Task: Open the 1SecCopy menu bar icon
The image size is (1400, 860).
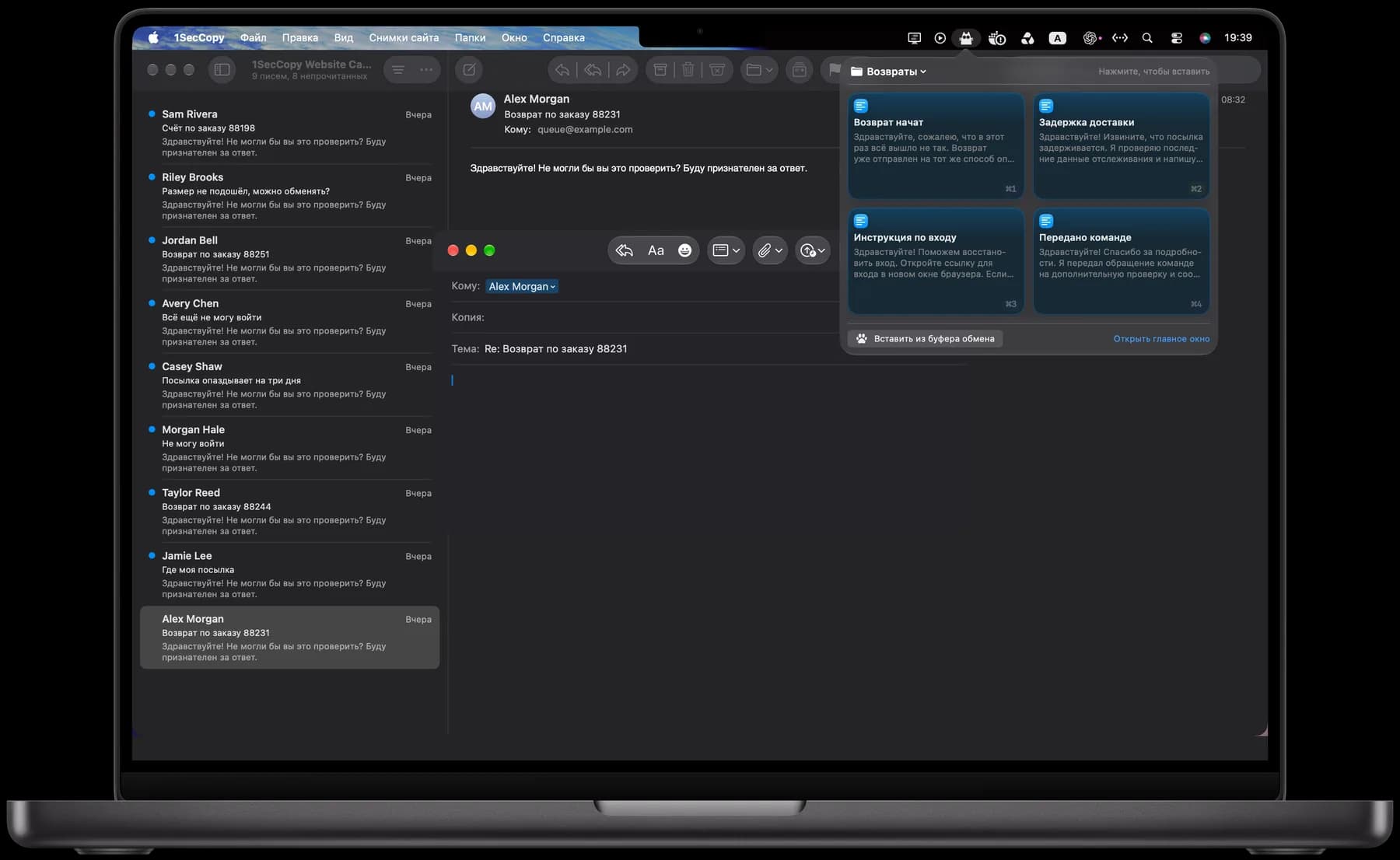Action: 966,37
